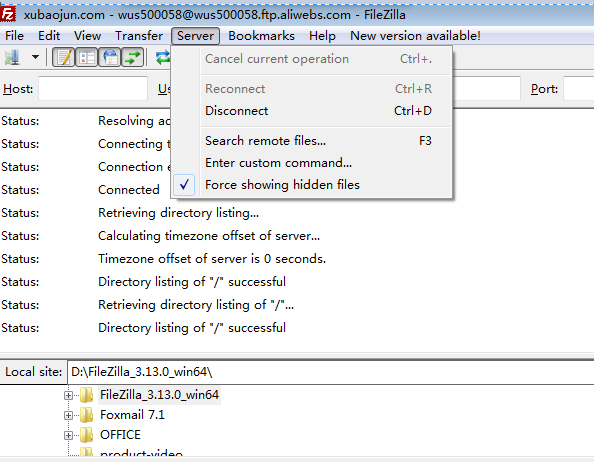Select Search remote files... entry
Screen dimensions: 594x462
[x=311, y=141]
